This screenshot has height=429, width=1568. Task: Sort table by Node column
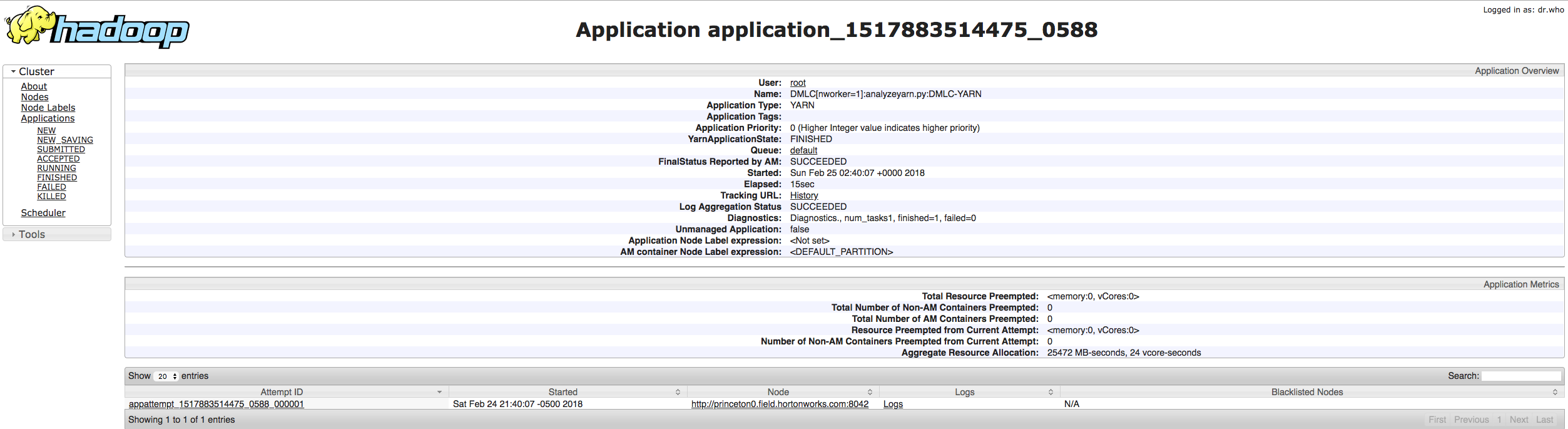(x=778, y=392)
